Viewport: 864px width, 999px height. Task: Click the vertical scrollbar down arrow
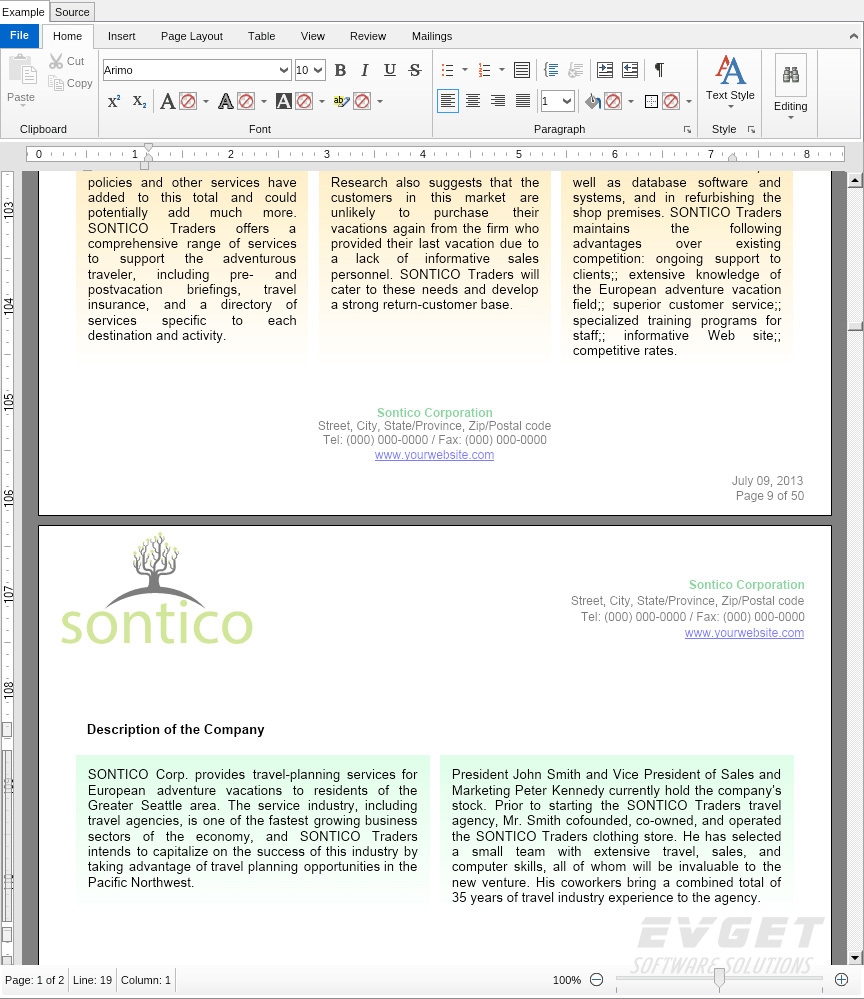point(855,958)
